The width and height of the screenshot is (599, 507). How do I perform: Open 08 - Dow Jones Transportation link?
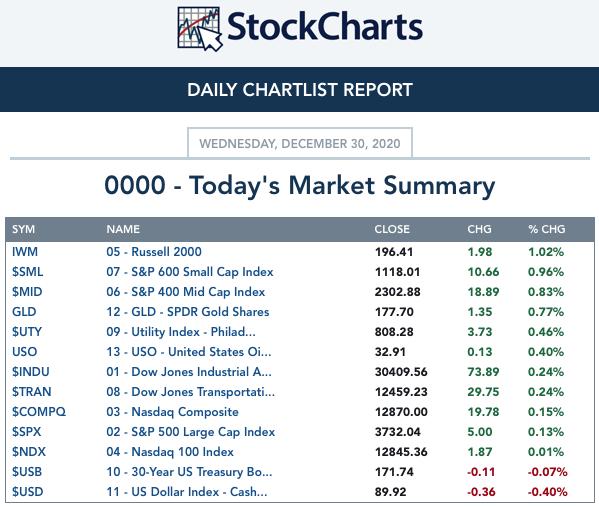pyautogui.click(x=190, y=392)
